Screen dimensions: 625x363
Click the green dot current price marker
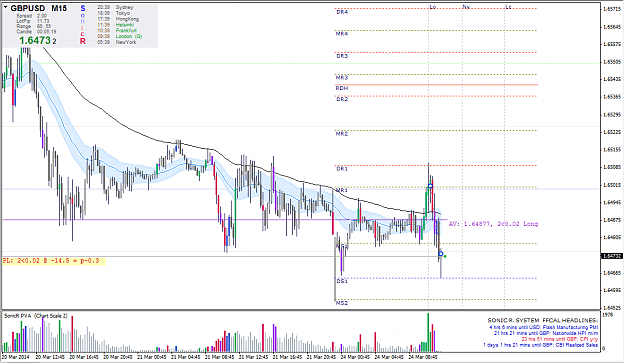click(445, 256)
